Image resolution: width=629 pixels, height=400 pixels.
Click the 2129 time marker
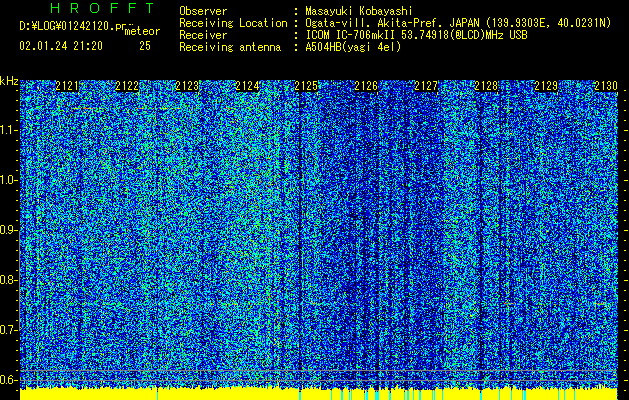click(x=546, y=86)
